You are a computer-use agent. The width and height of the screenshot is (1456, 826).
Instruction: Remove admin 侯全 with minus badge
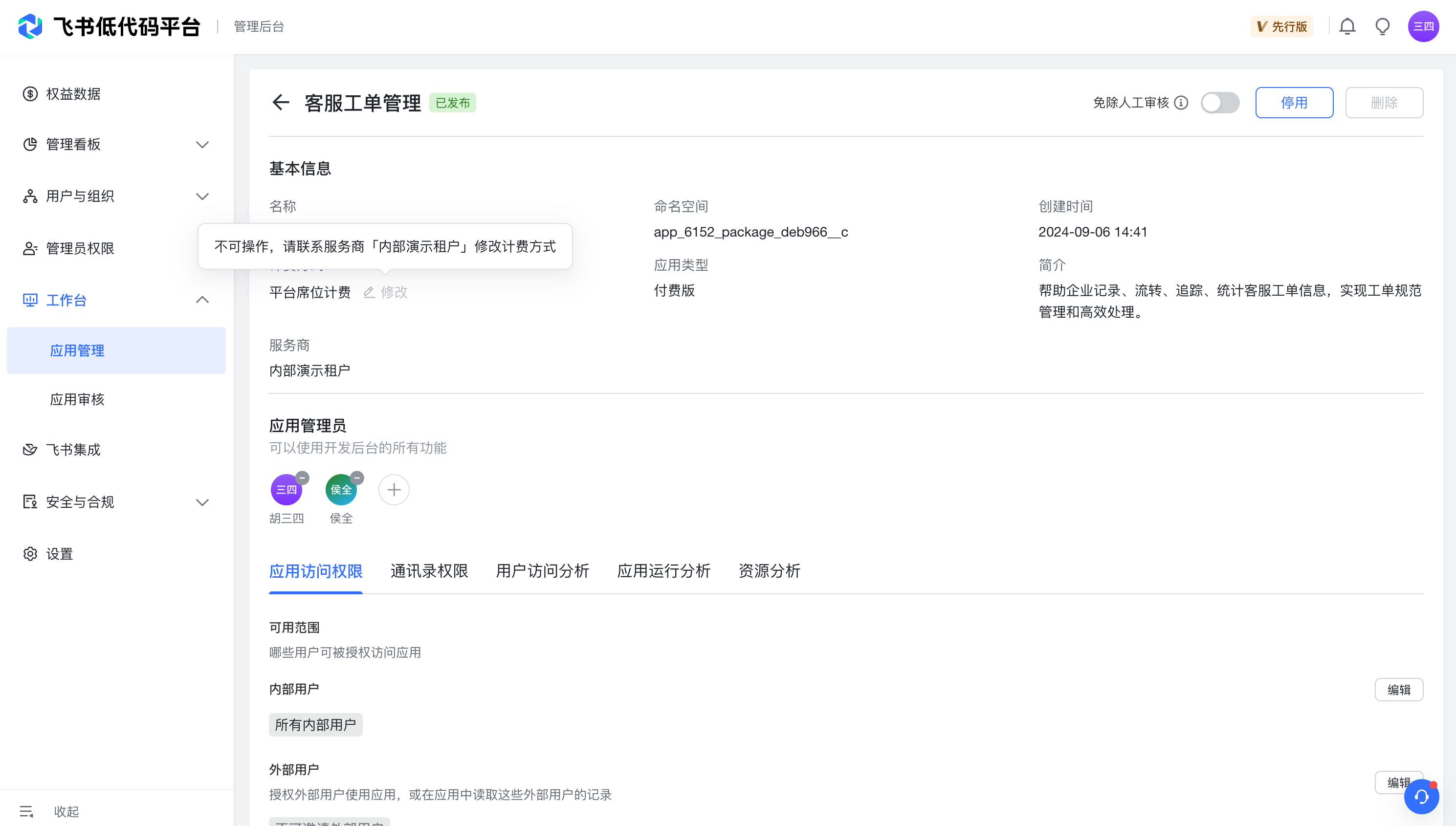[357, 478]
